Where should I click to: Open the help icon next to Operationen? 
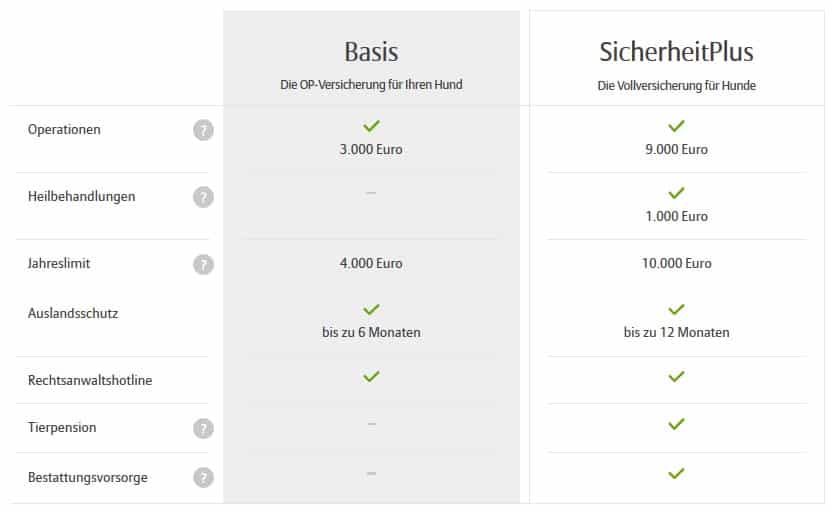[203, 130]
